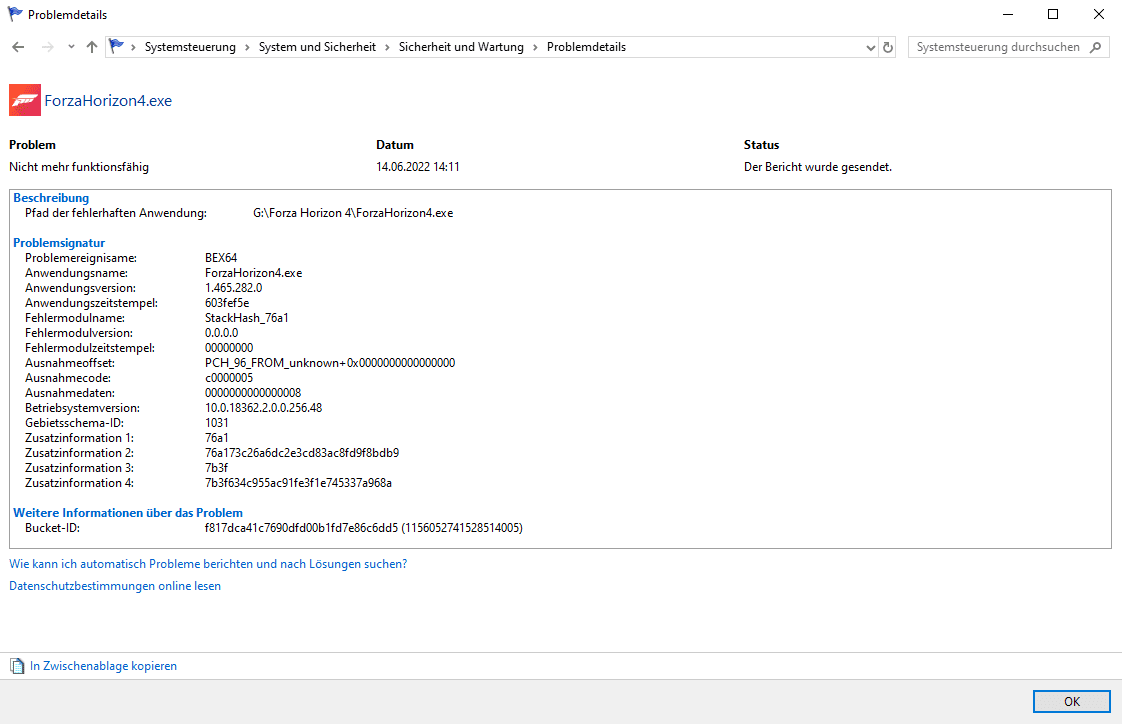Click the StackHash_76a1 module name
The height and width of the screenshot is (724, 1122).
pos(247,318)
